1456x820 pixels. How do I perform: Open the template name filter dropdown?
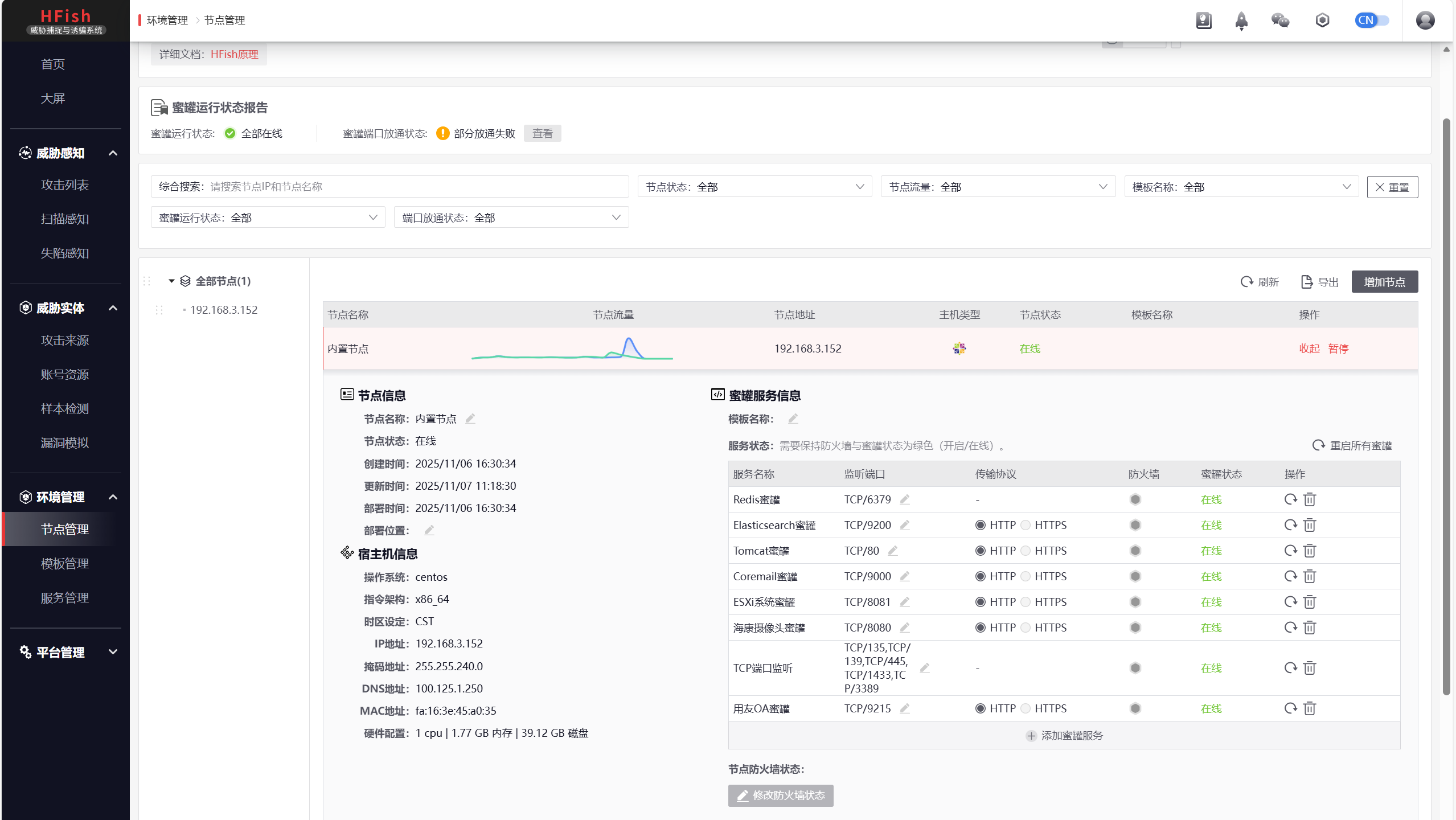(1241, 187)
